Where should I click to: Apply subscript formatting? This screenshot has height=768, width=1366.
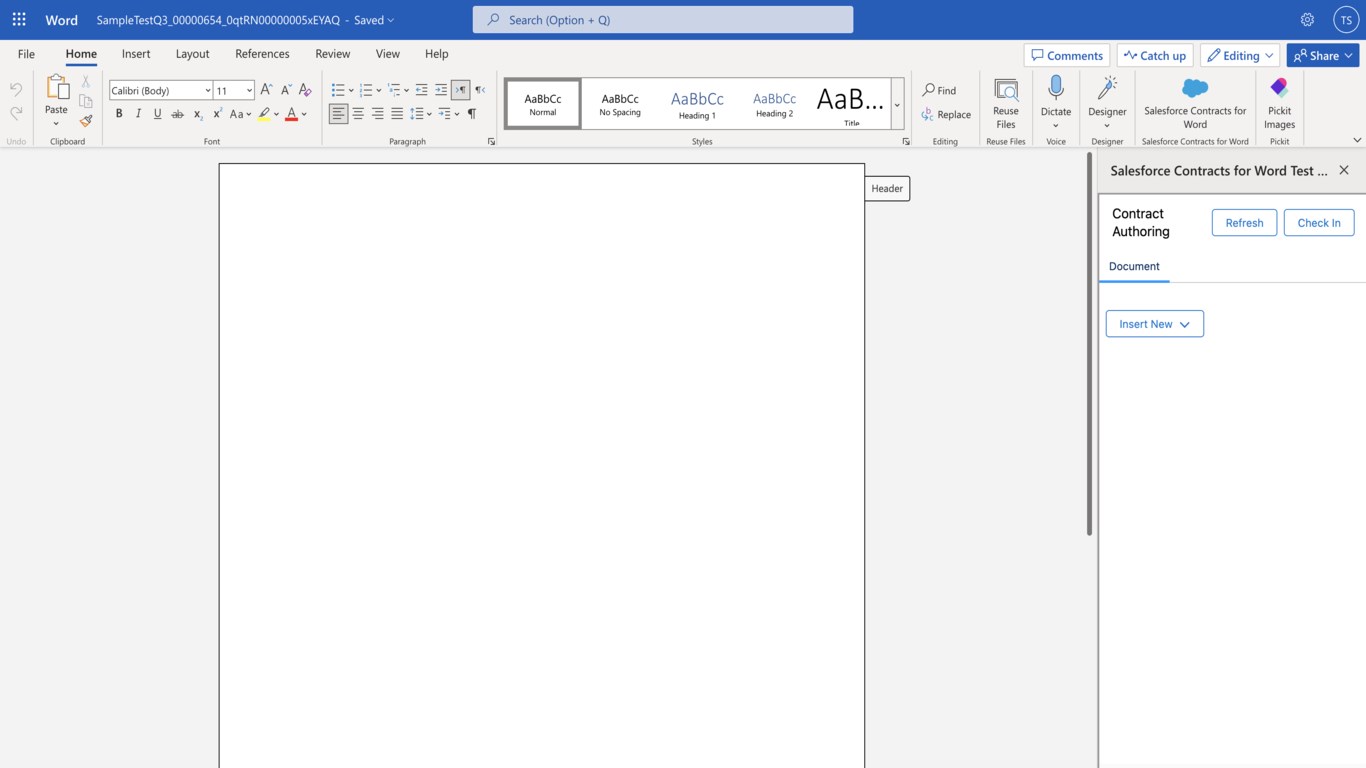[x=198, y=114]
